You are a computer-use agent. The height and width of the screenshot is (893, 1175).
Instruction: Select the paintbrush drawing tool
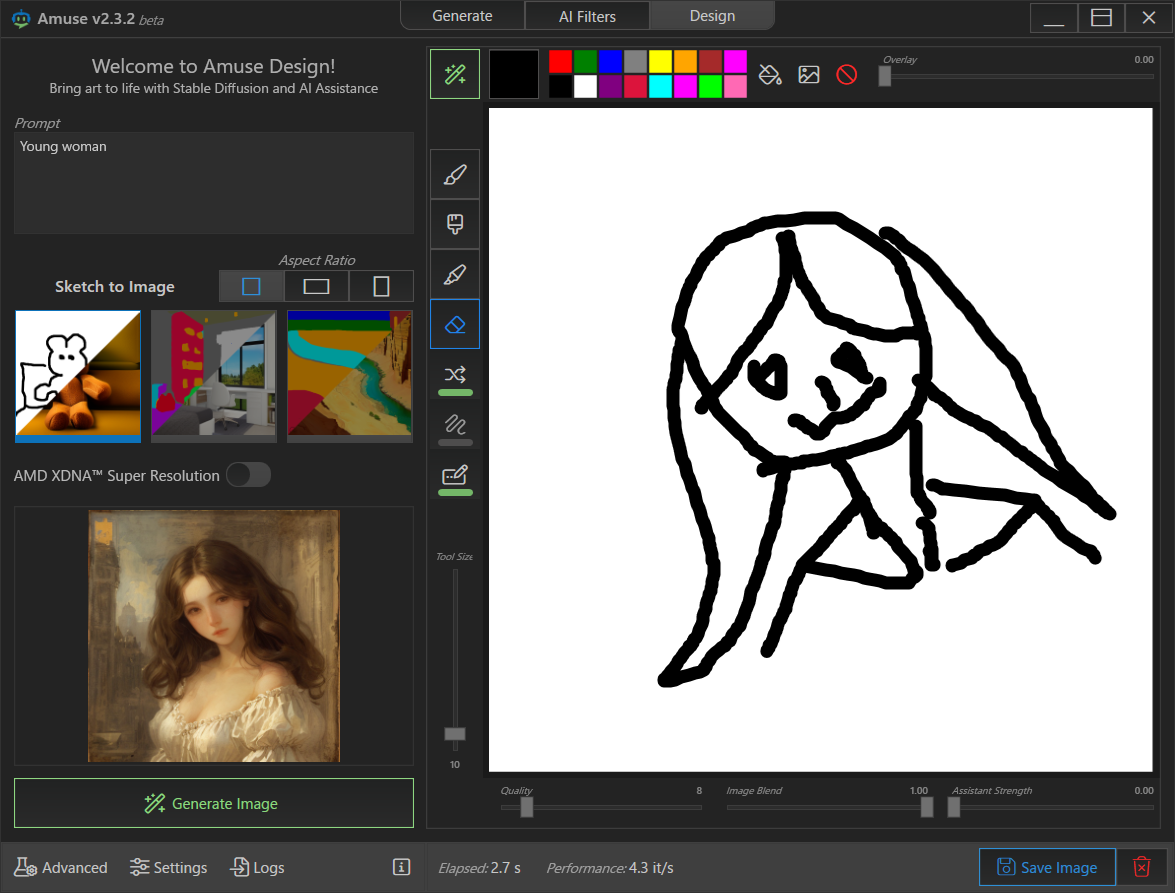pyautogui.click(x=455, y=175)
